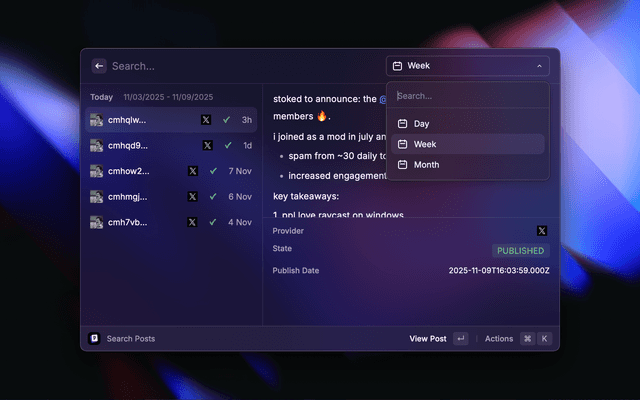Screen dimensions: 640x400
Task: Click the X icon beside Provider field
Action: (542, 231)
